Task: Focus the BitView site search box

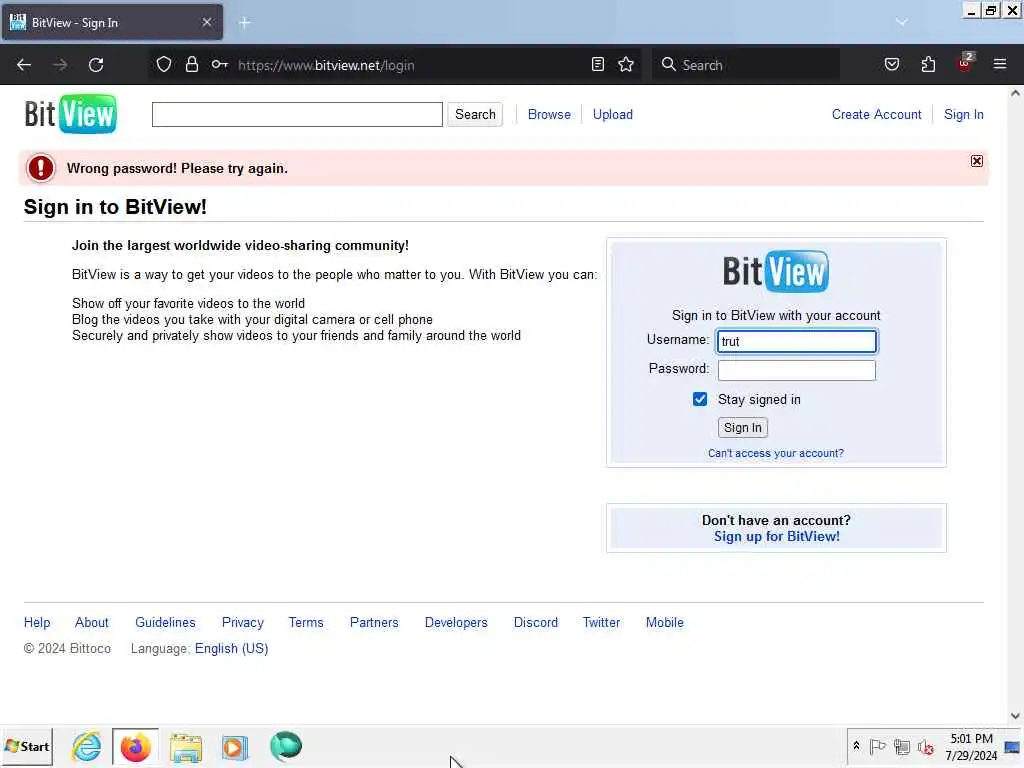Action: pos(297,114)
